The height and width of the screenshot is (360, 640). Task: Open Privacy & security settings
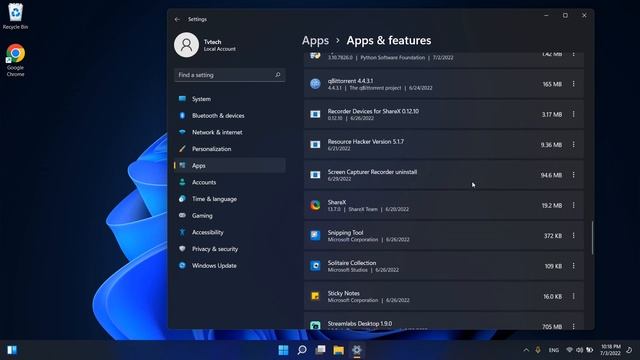point(230,249)
